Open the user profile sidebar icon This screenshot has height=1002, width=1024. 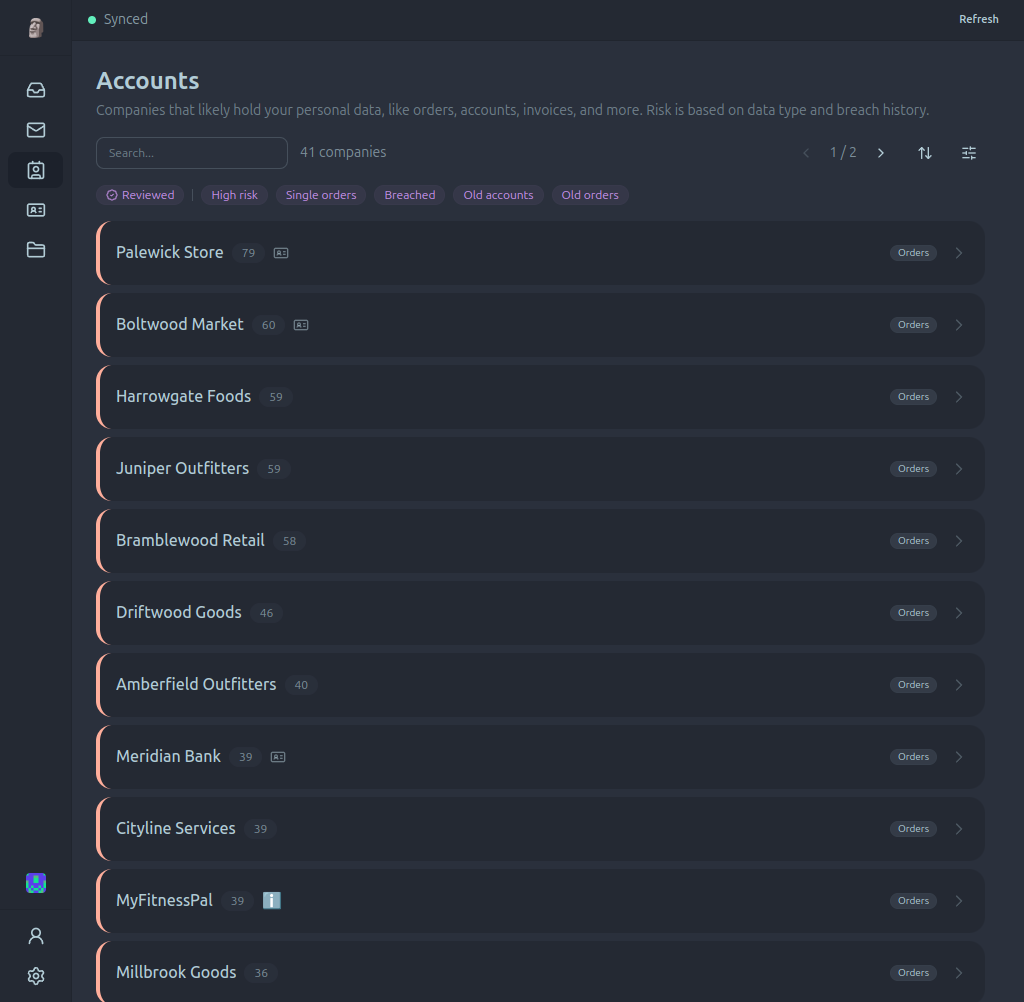point(36,936)
